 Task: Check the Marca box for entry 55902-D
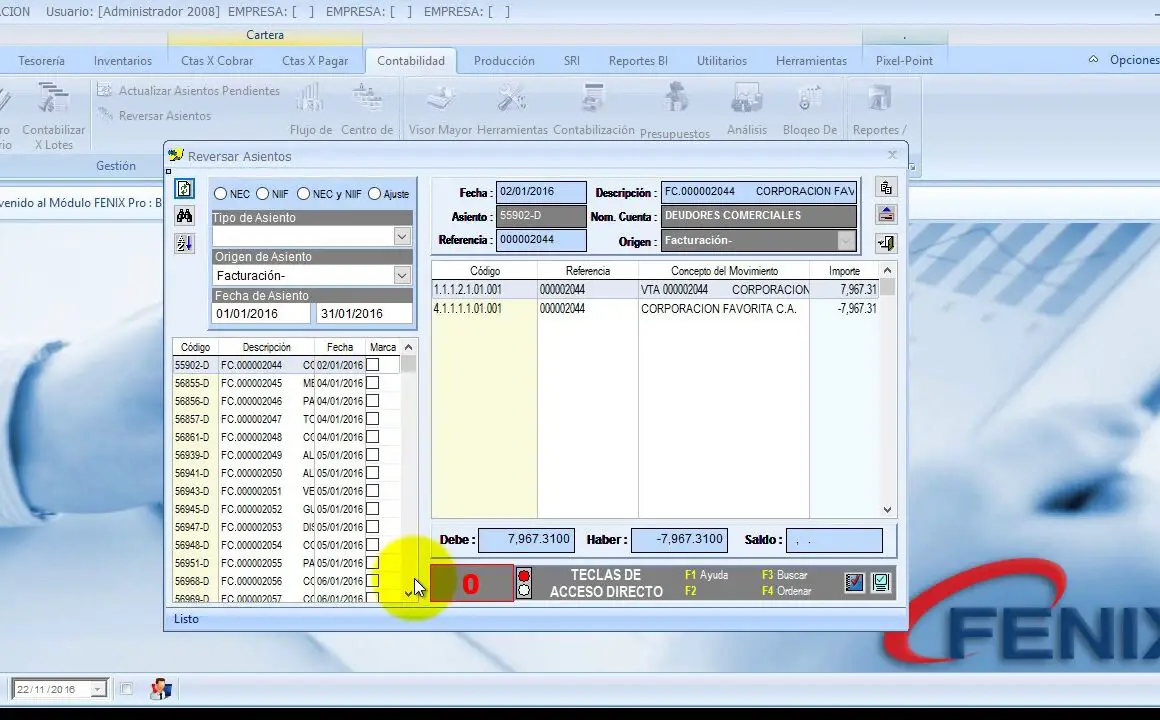(x=372, y=365)
